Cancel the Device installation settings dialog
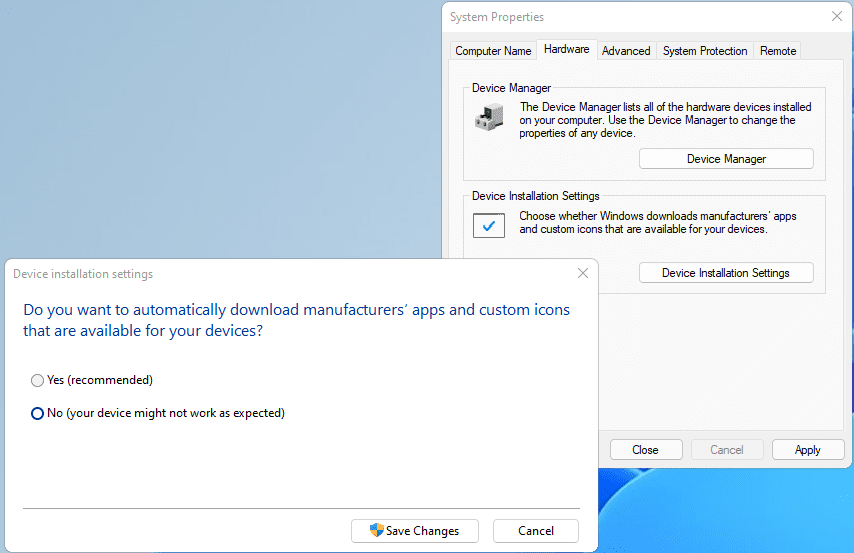Image resolution: width=854 pixels, height=553 pixels. [536, 531]
